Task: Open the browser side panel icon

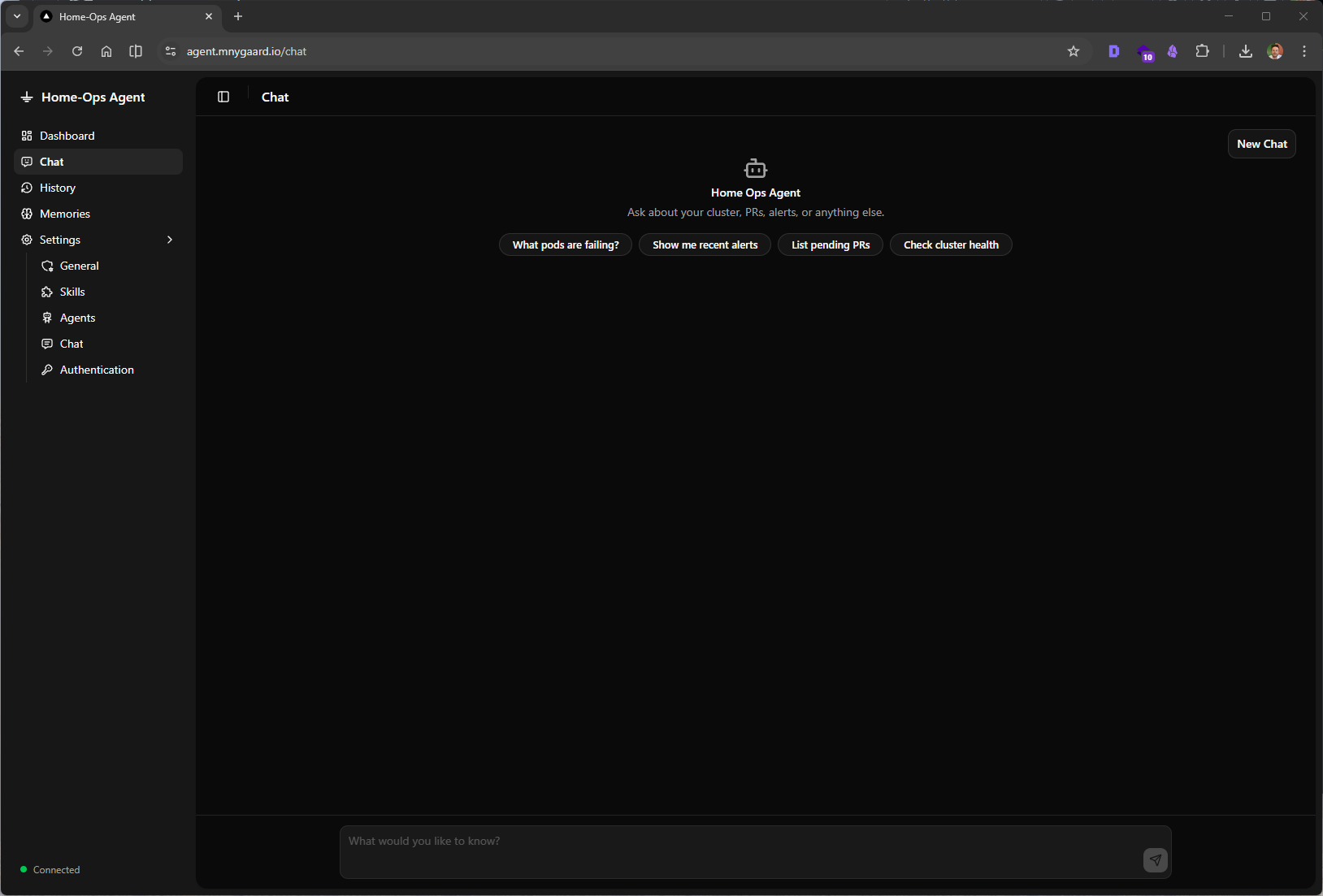Action: coord(136,51)
